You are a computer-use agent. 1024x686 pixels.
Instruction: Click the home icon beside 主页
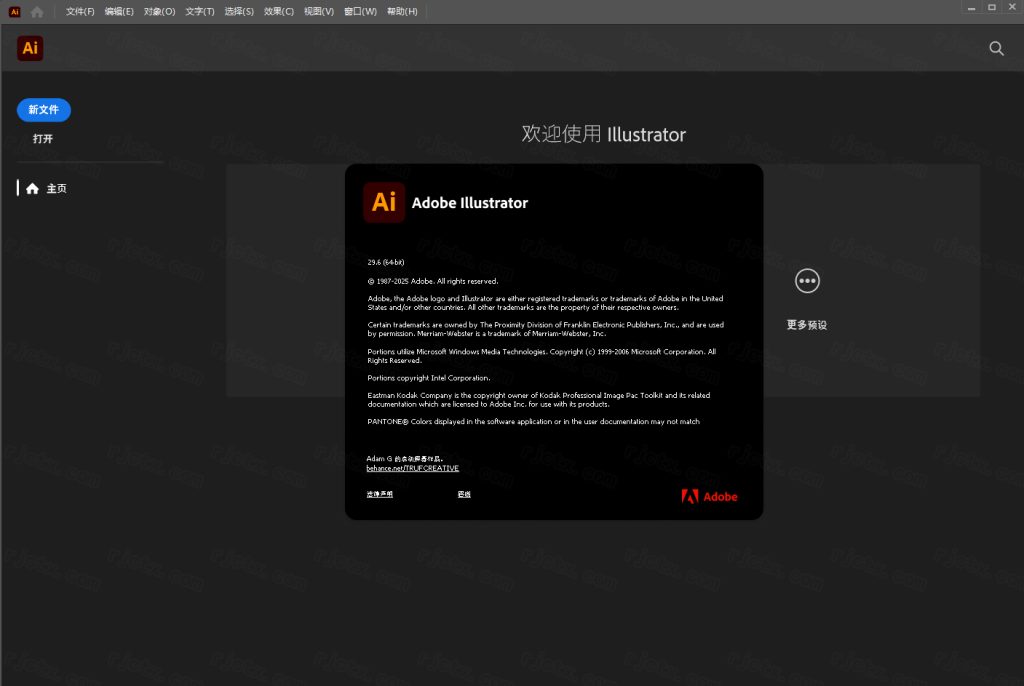click(x=33, y=189)
